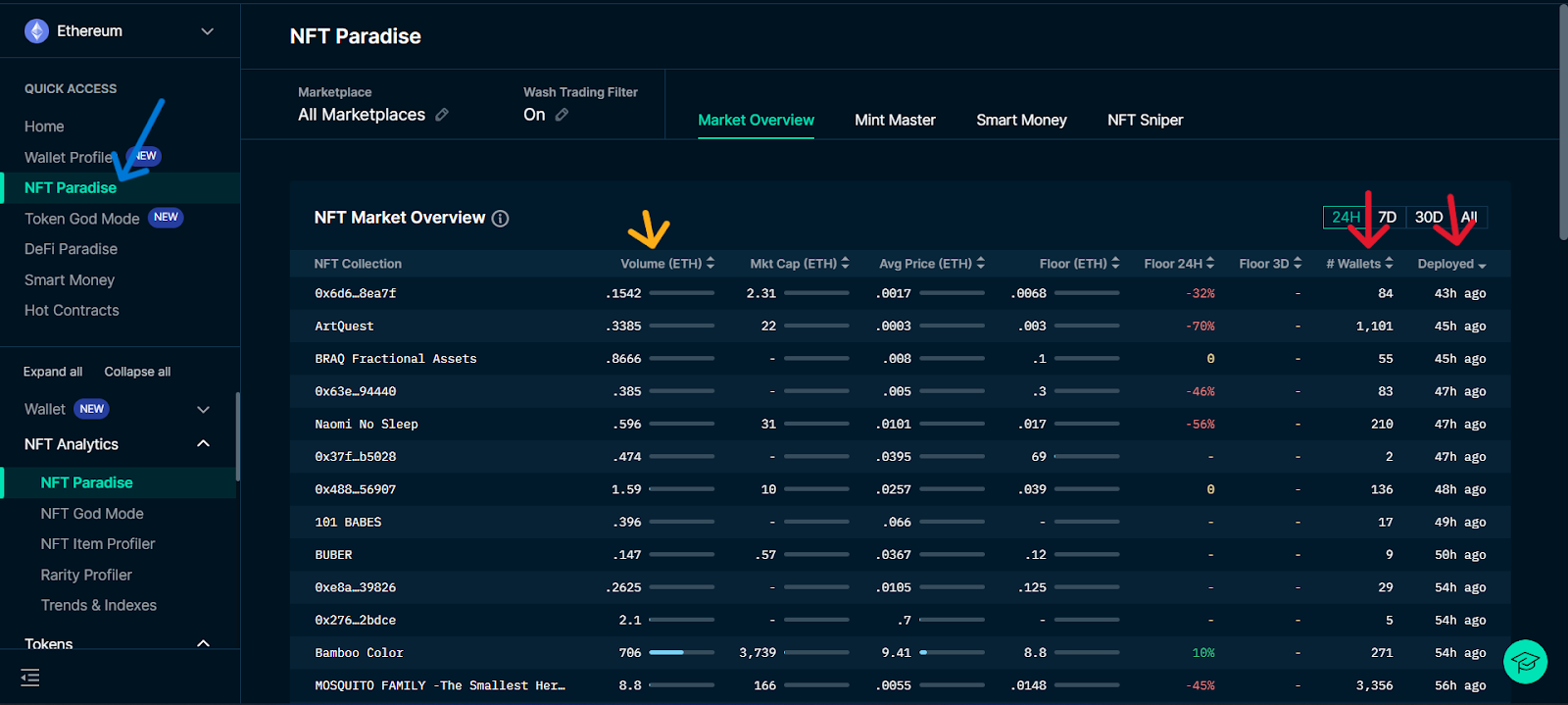Click the Bamboo Color volume bar

pos(681,652)
